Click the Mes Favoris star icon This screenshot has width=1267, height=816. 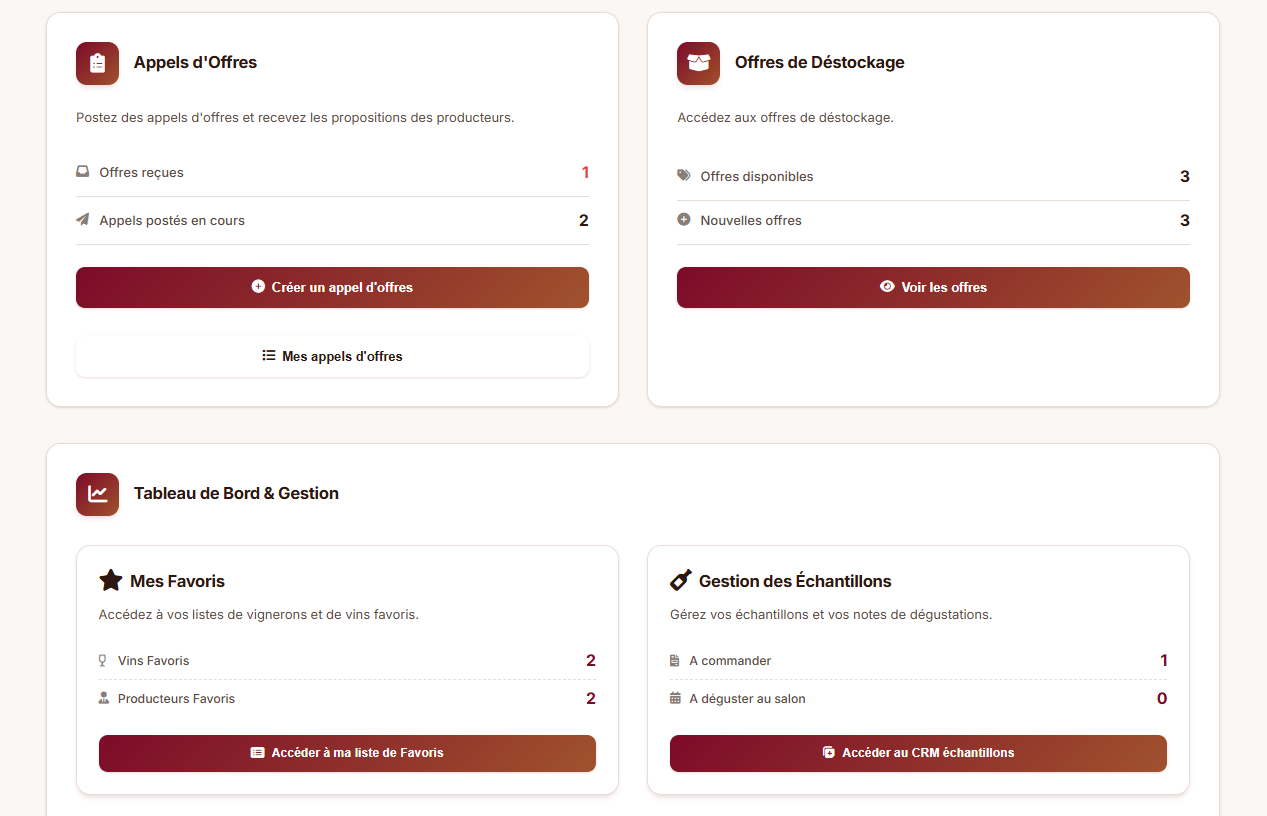click(x=110, y=581)
